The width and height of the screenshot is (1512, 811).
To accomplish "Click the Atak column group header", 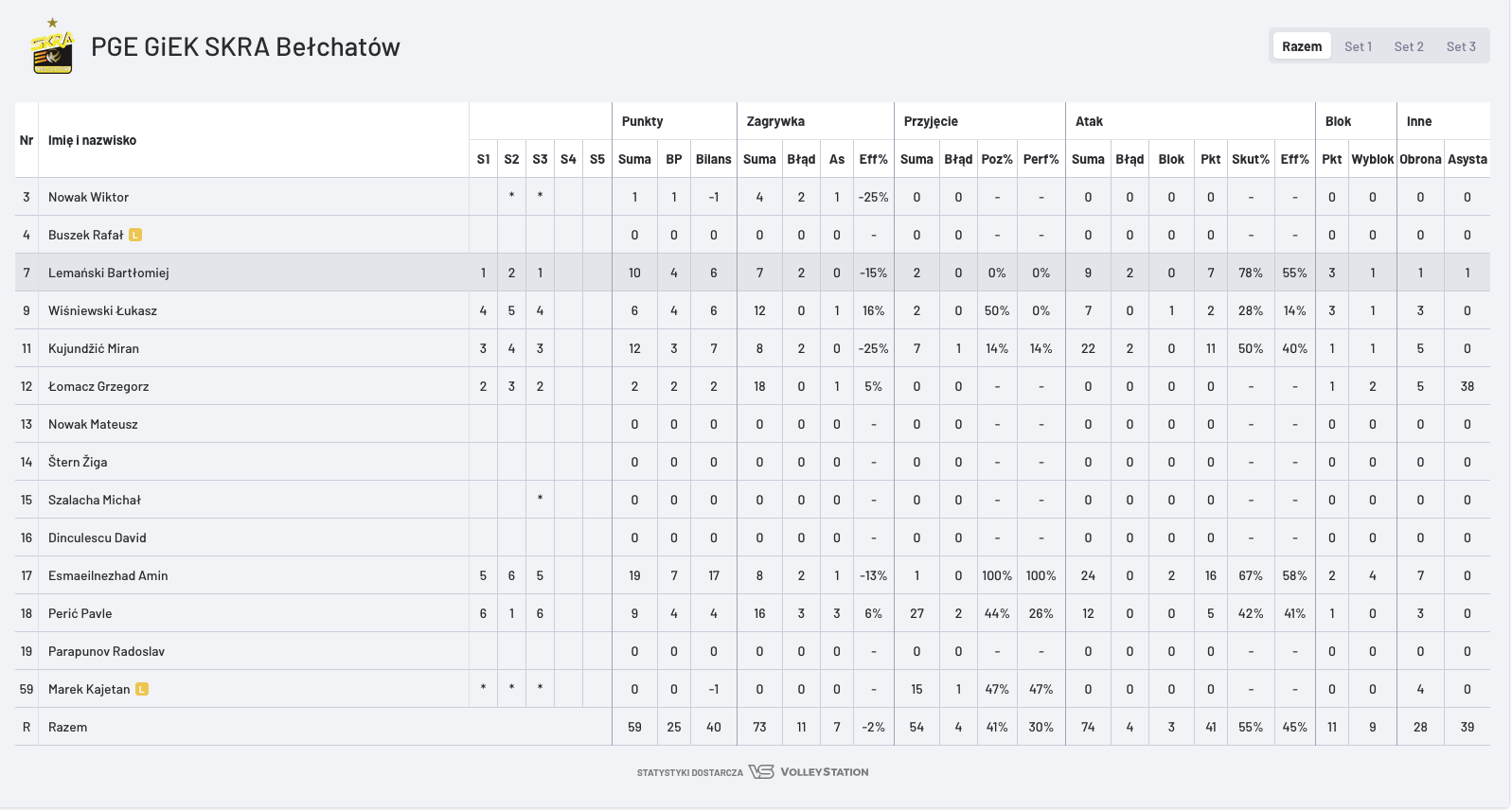I will [x=1089, y=121].
